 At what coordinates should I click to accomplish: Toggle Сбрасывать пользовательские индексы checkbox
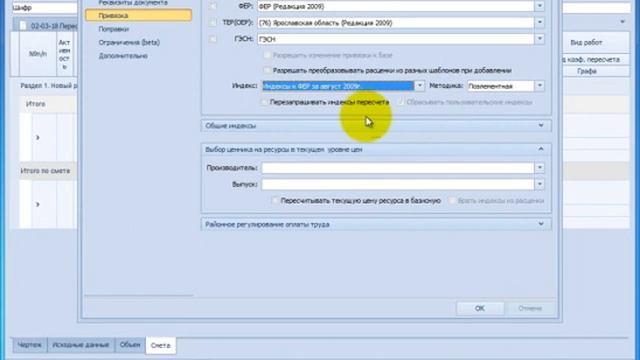(x=401, y=102)
